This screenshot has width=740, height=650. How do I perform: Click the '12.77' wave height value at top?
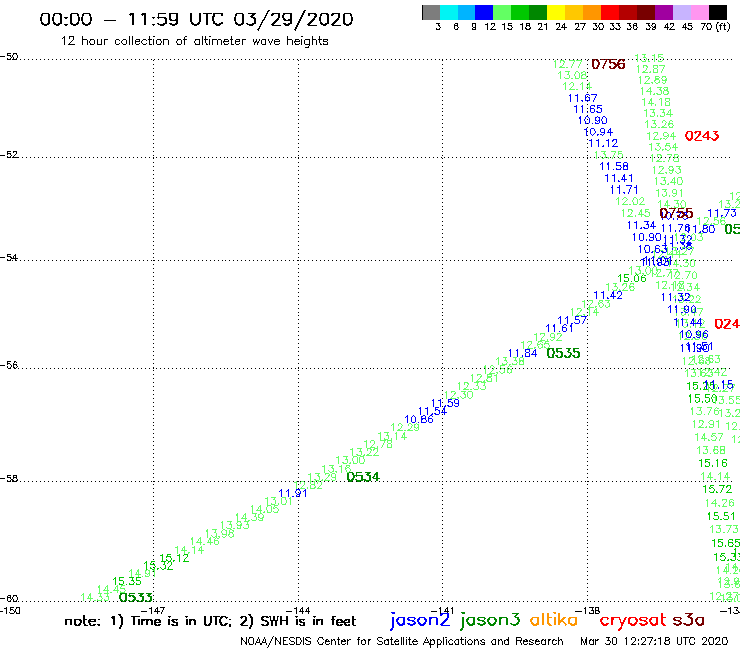(x=567, y=64)
